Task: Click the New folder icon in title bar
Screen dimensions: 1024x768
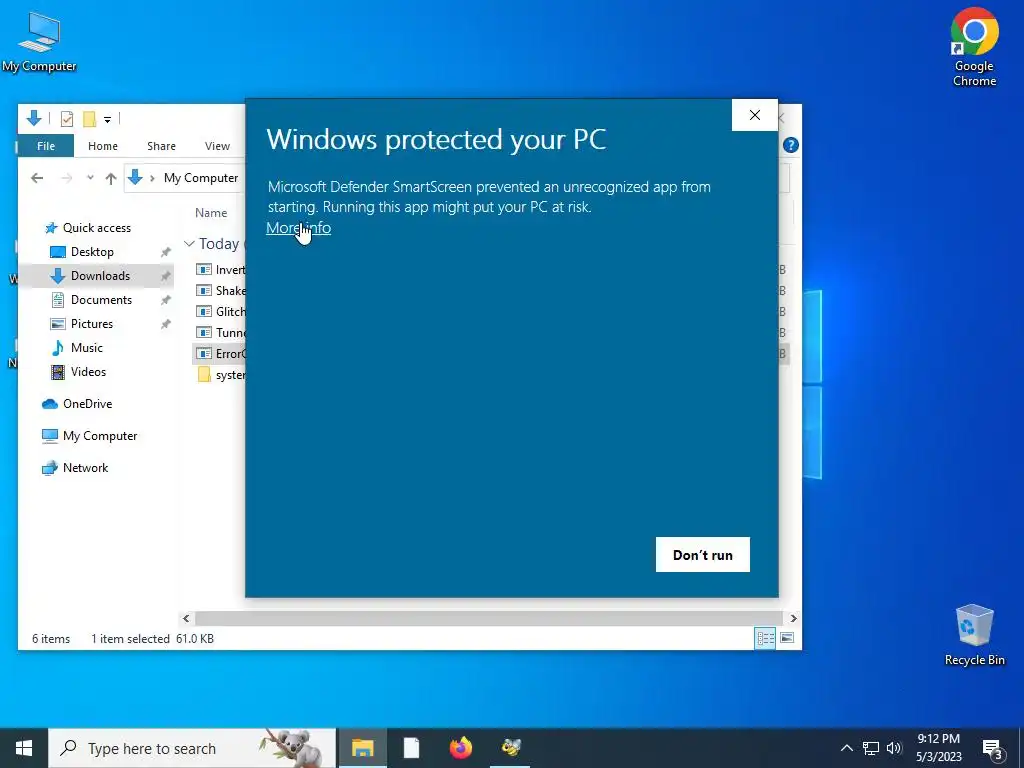Action: [x=89, y=119]
